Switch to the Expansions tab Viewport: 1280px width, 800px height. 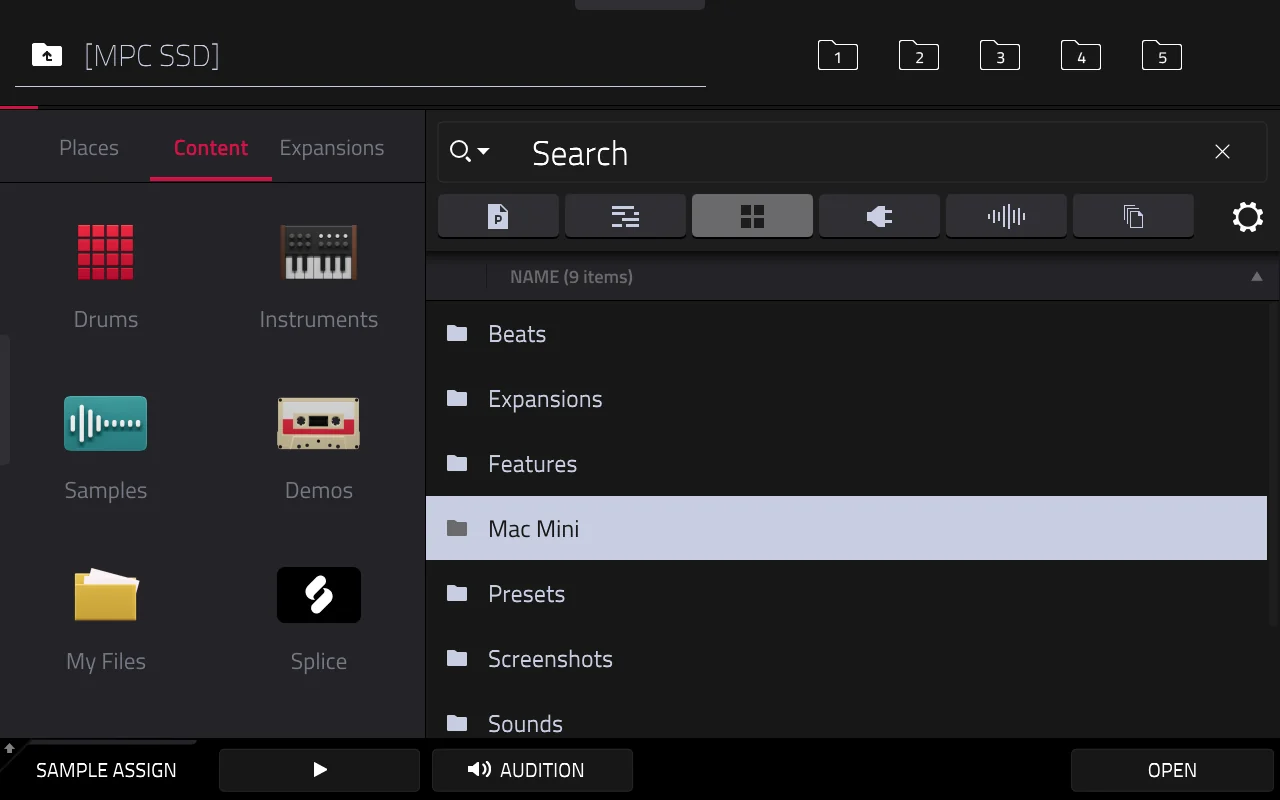tap(332, 148)
